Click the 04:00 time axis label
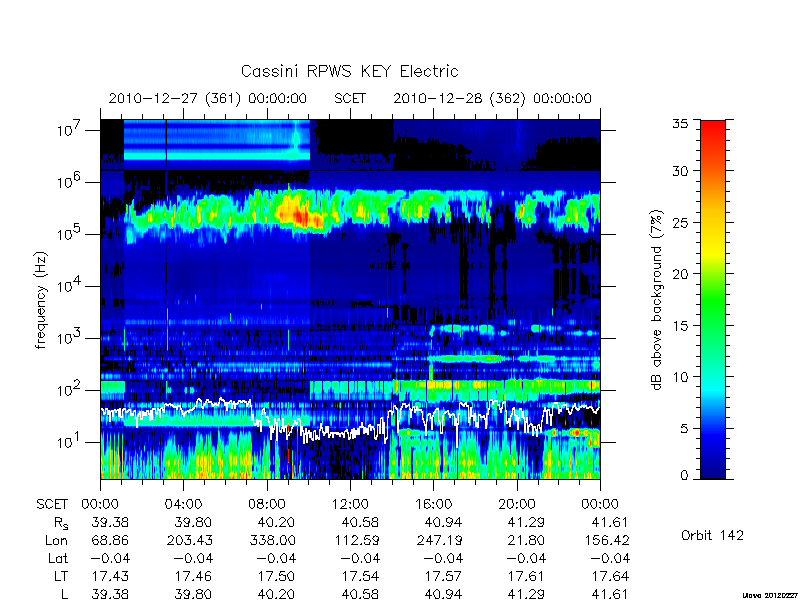 183,504
